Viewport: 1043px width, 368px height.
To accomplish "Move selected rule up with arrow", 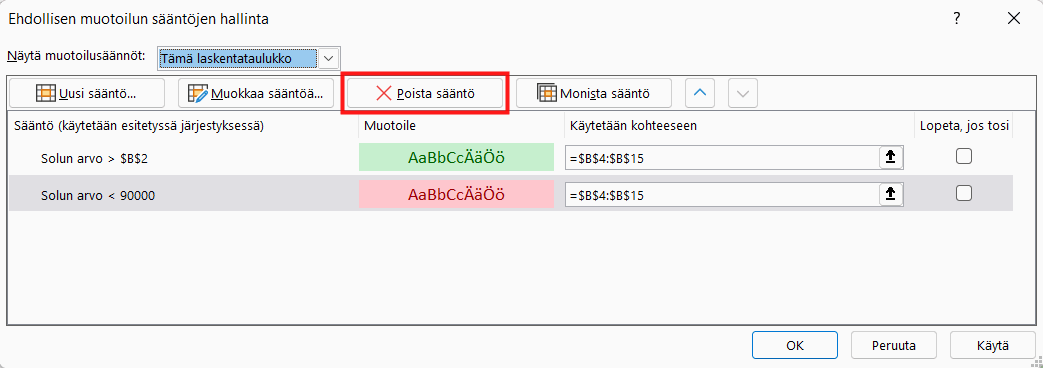I will click(x=699, y=94).
